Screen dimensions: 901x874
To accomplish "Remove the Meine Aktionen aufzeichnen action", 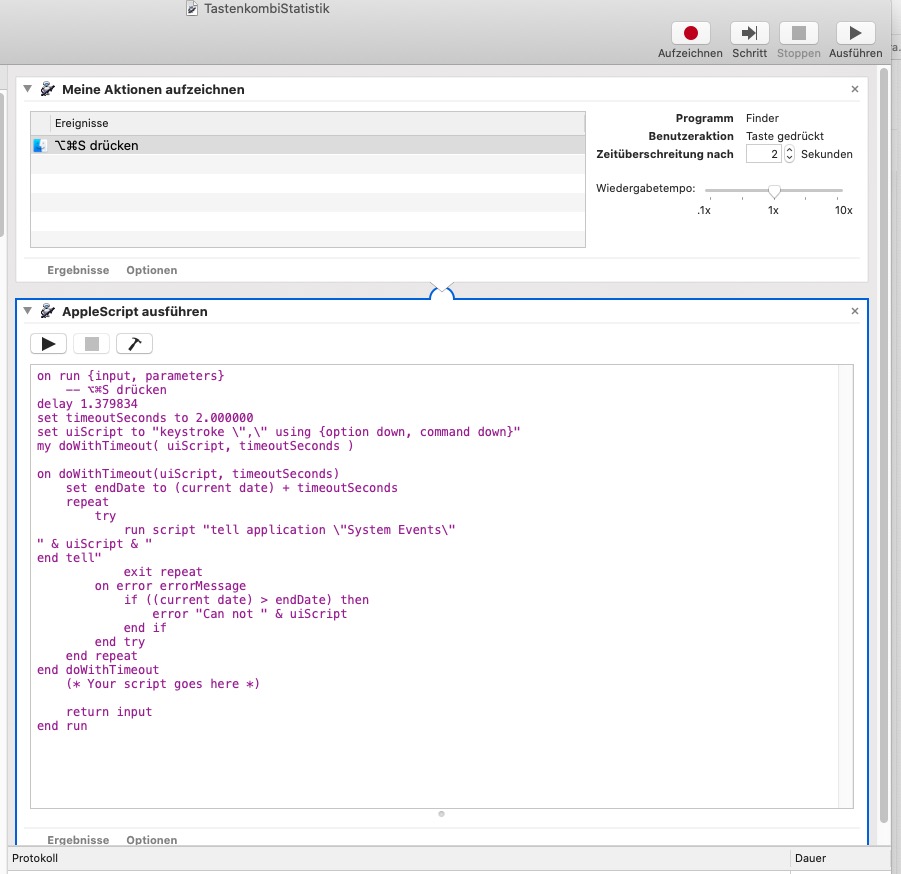I will (854, 89).
